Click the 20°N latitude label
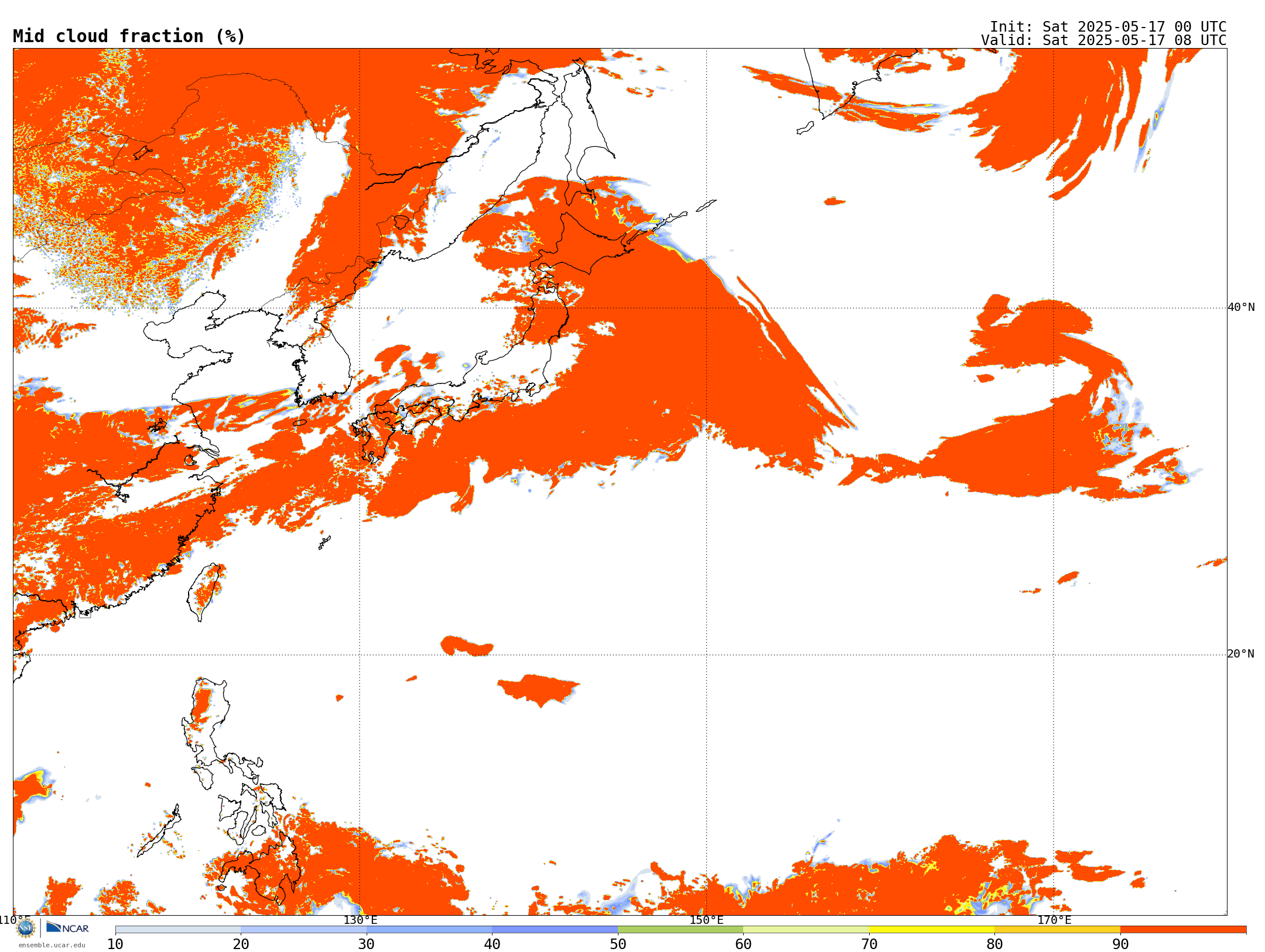Image resolution: width=1265 pixels, height=952 pixels. click(x=1241, y=654)
